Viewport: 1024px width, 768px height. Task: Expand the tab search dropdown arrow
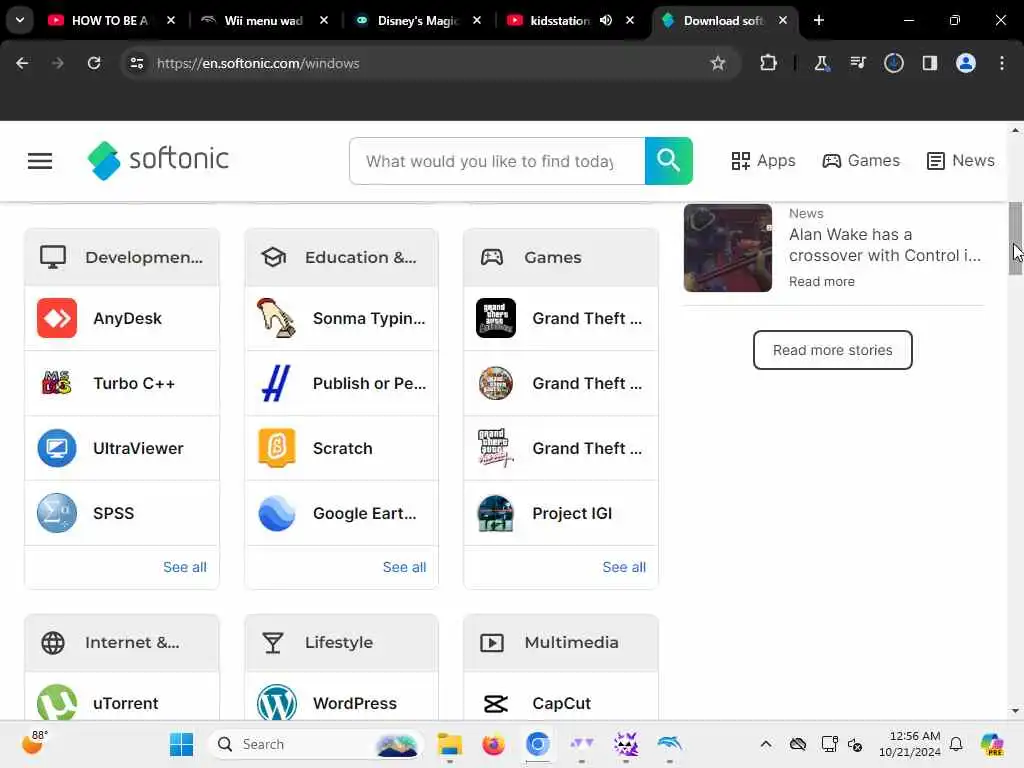[20, 20]
